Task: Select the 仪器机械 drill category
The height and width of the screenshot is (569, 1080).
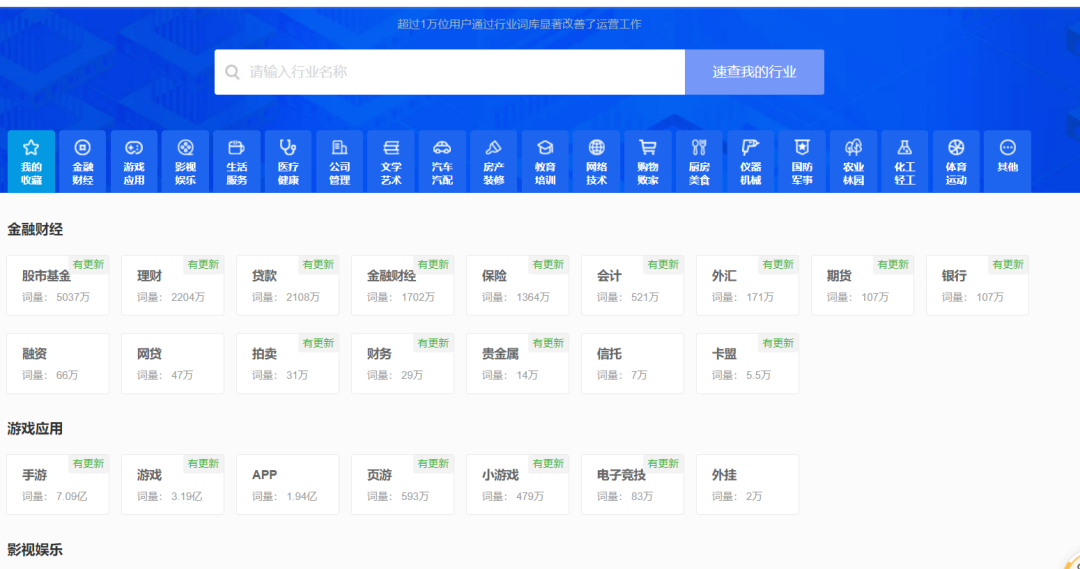Action: coord(751,161)
